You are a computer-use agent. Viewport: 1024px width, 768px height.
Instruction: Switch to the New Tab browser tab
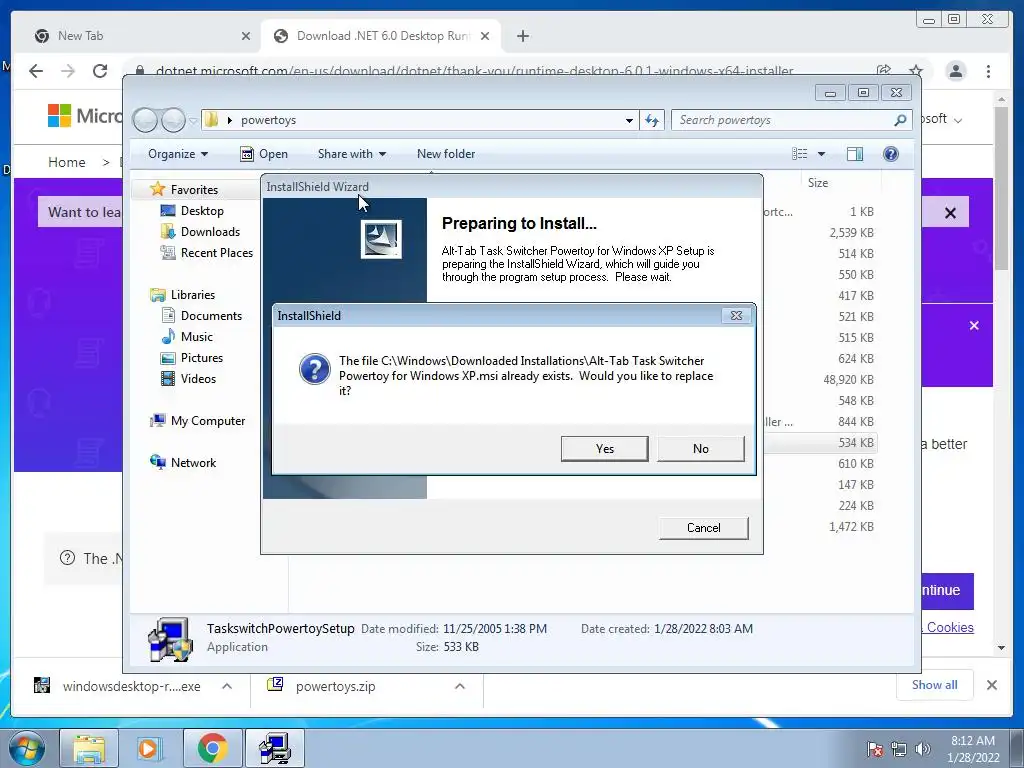tap(137, 36)
